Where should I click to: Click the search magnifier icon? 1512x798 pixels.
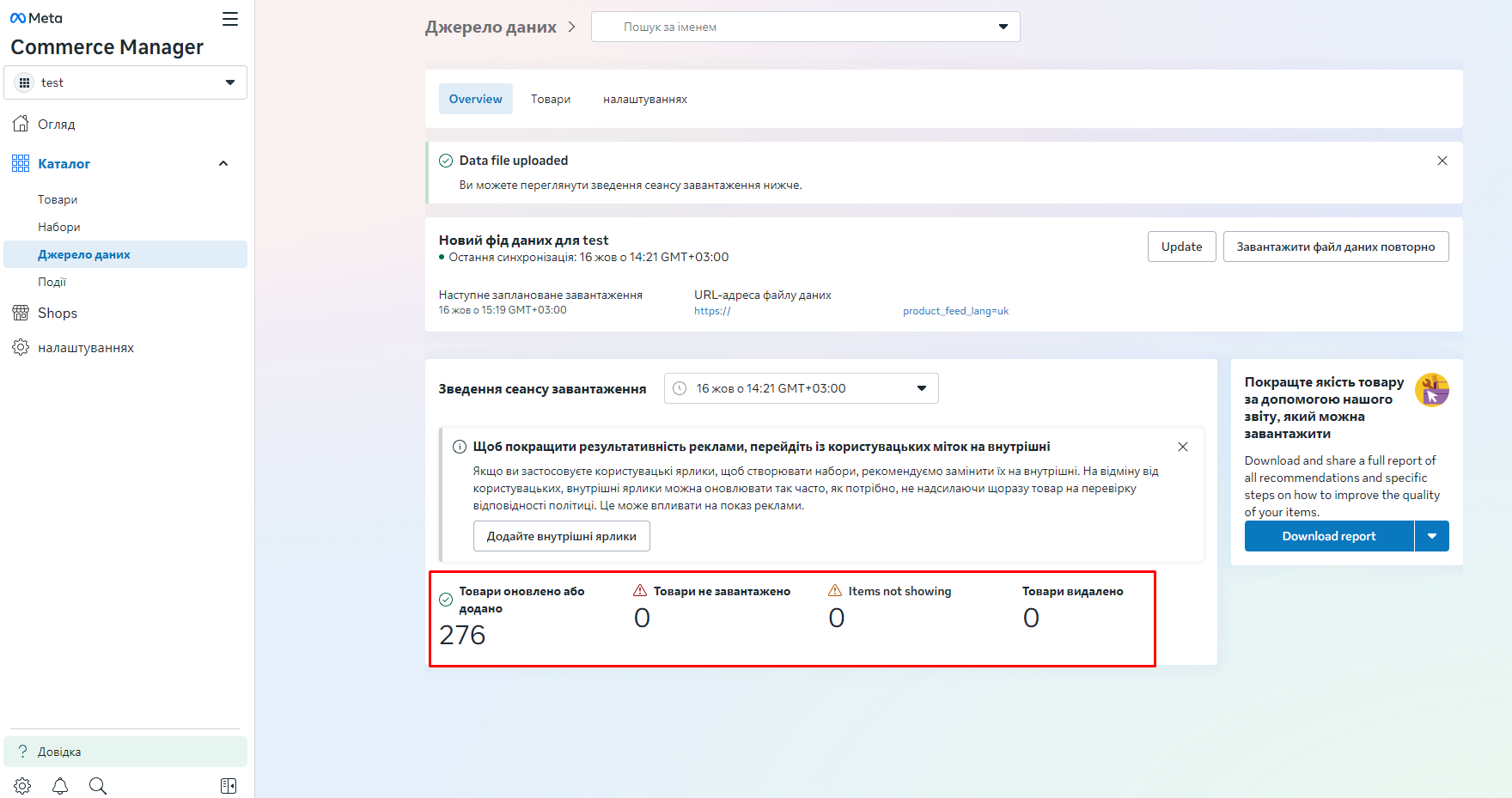click(x=98, y=786)
